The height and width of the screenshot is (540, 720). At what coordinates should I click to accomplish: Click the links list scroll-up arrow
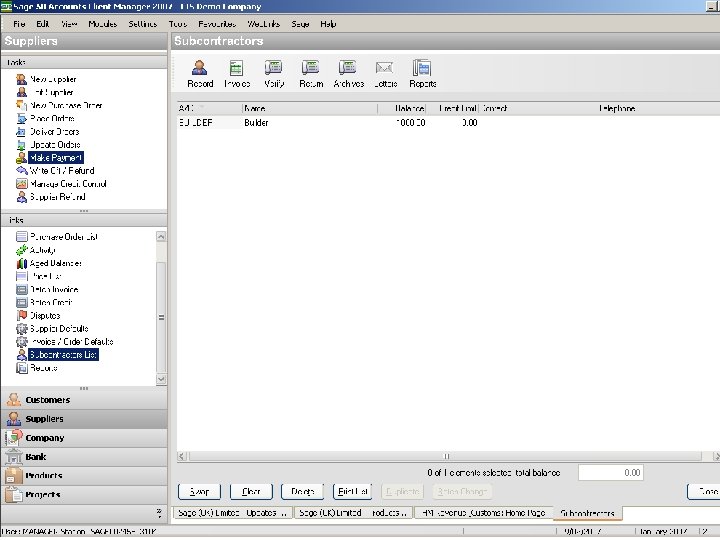[x=161, y=236]
